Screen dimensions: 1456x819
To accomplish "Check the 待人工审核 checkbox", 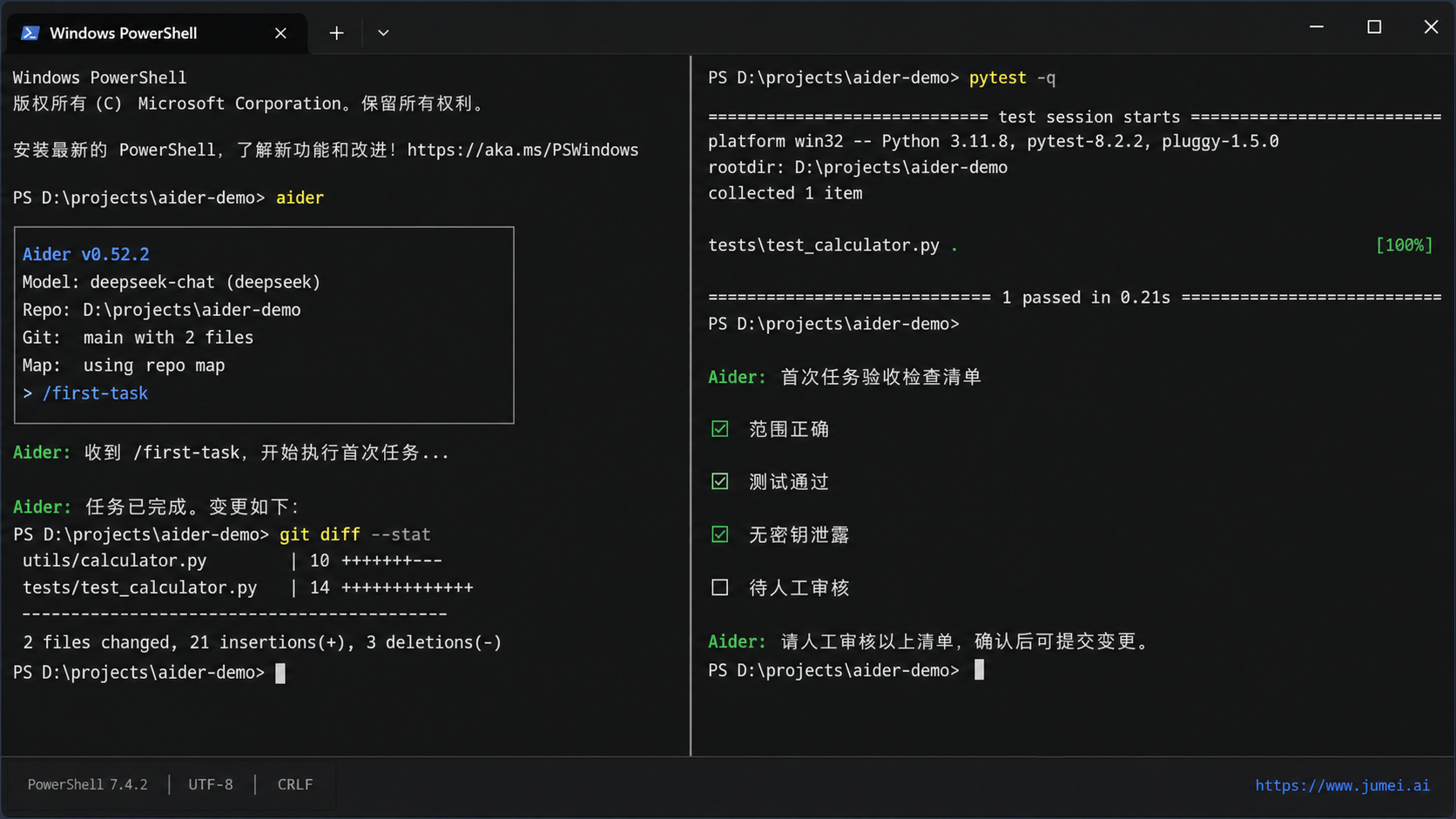I will 720,587.
